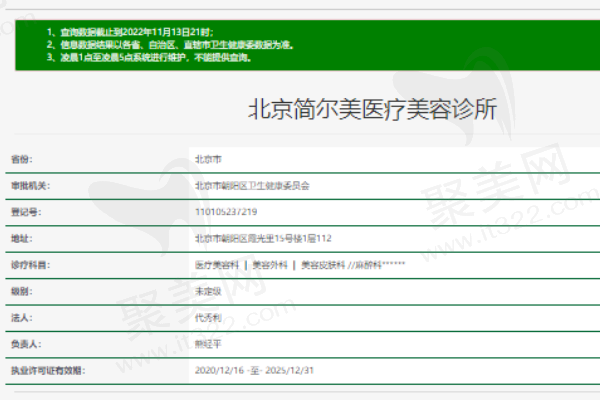Click the 省份 label
This screenshot has width=600, height=400.
(x=22, y=159)
